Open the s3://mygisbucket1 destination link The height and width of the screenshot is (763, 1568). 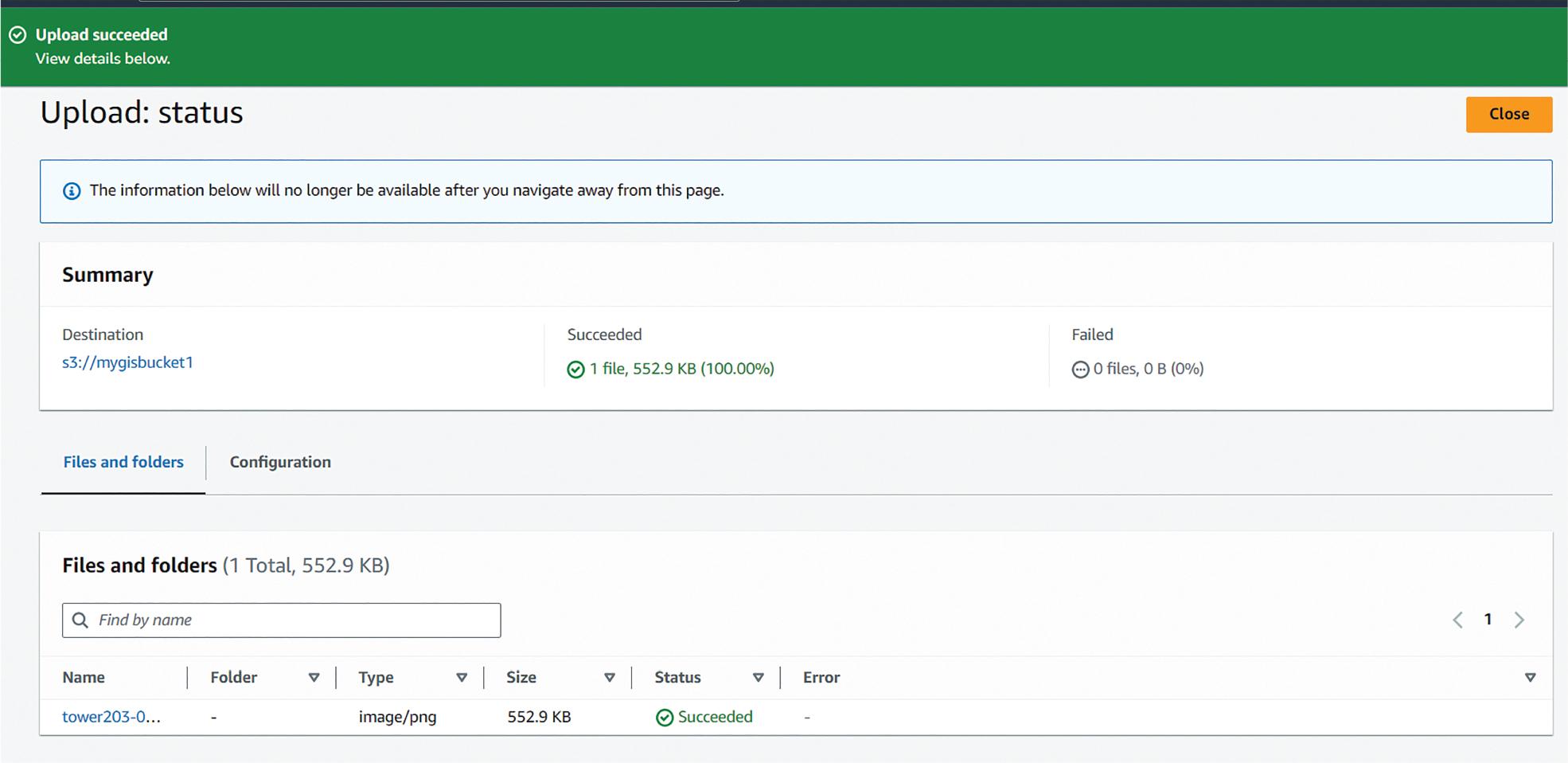127,362
